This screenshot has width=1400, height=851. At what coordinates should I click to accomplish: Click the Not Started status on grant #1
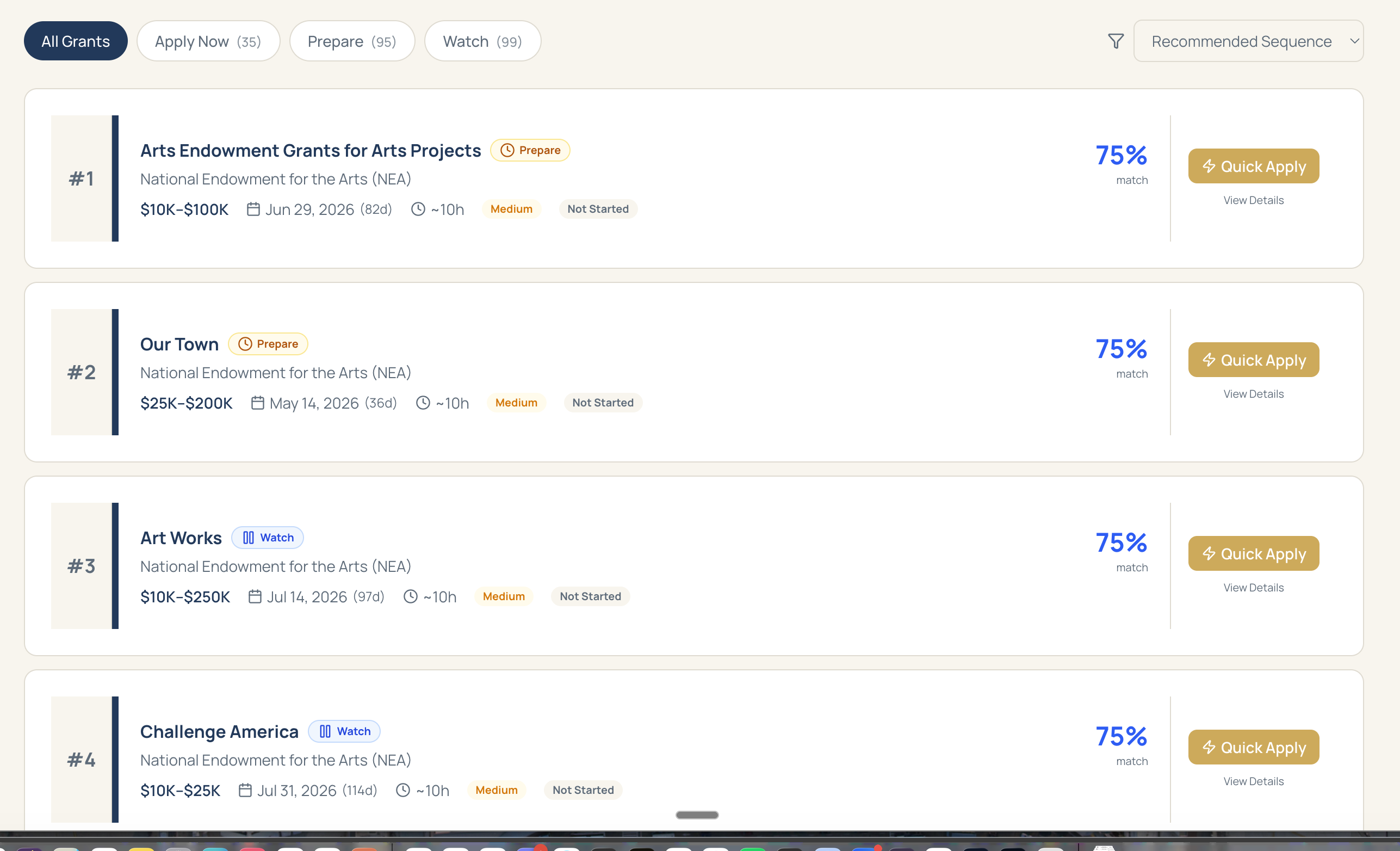click(598, 209)
